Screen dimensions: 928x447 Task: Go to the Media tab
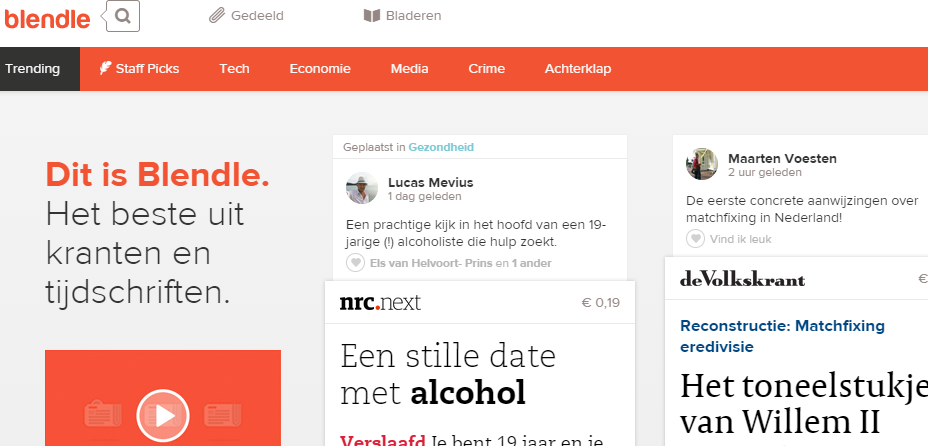click(409, 69)
